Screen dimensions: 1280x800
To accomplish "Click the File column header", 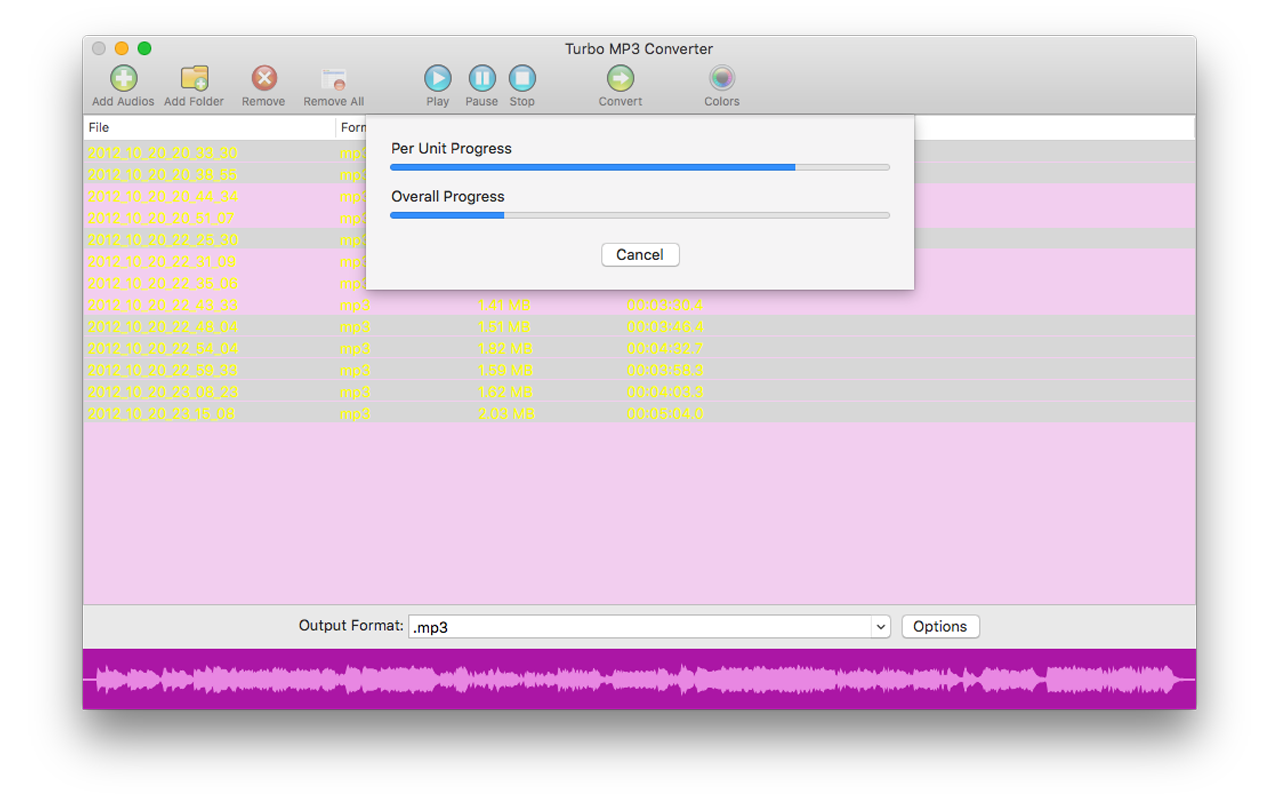I will [x=209, y=128].
